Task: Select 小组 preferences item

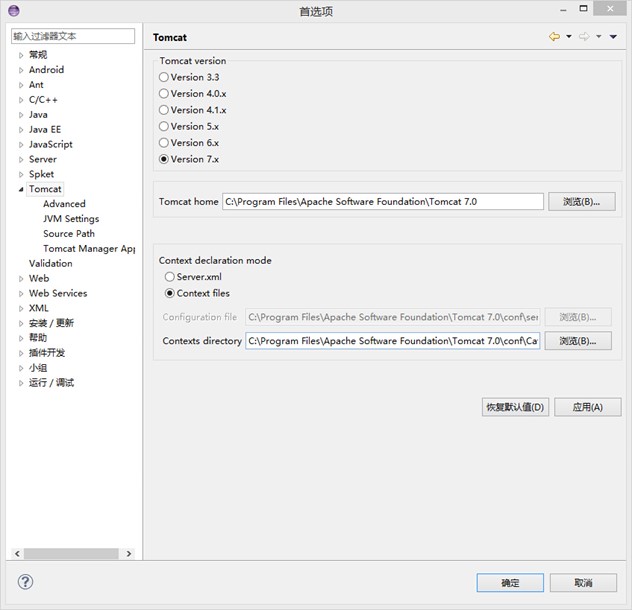Action: point(38,368)
